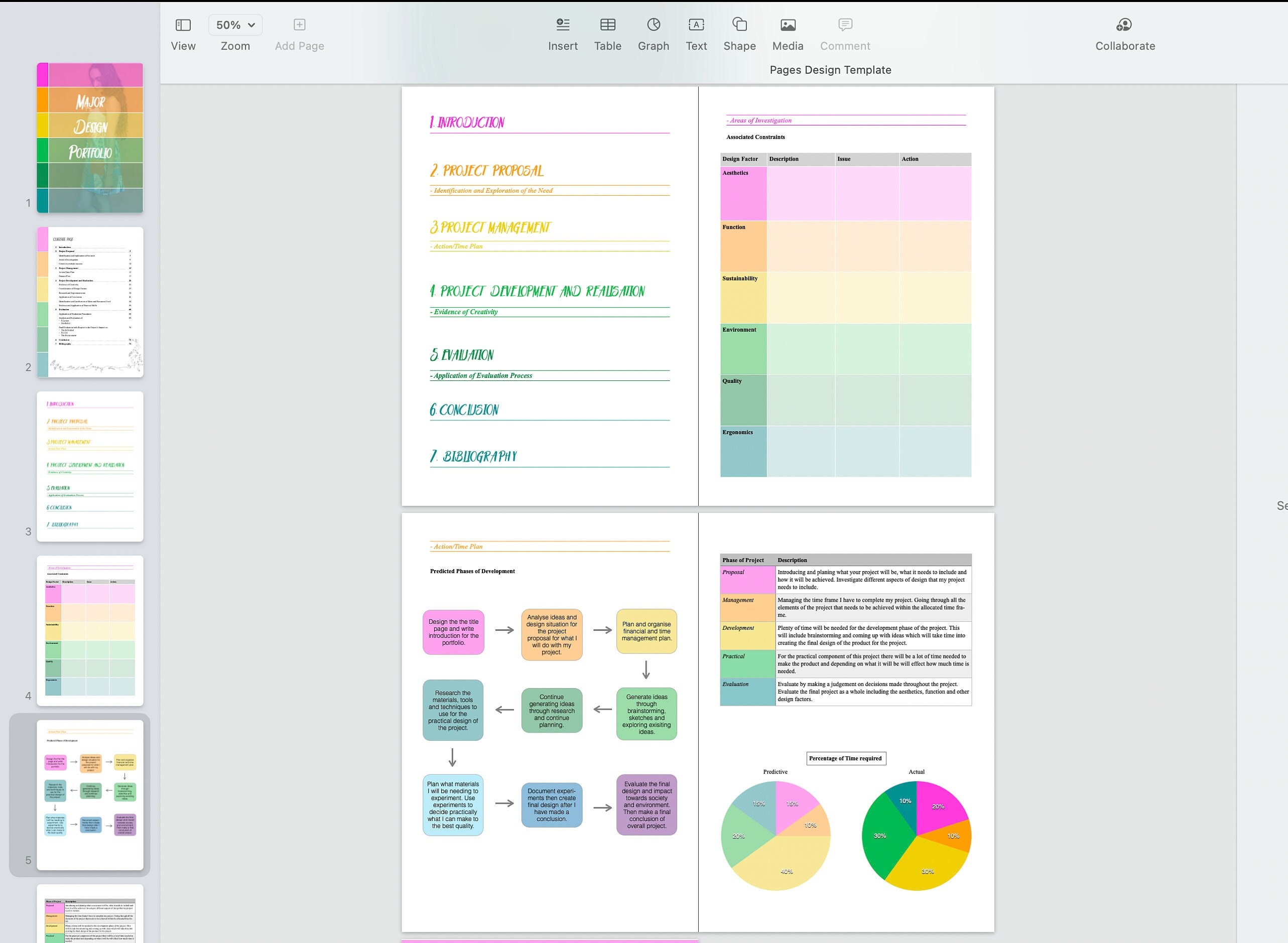1288x943 pixels.
Task: Select orange 'Analyse ideas and design situation' box
Action: tap(552, 634)
